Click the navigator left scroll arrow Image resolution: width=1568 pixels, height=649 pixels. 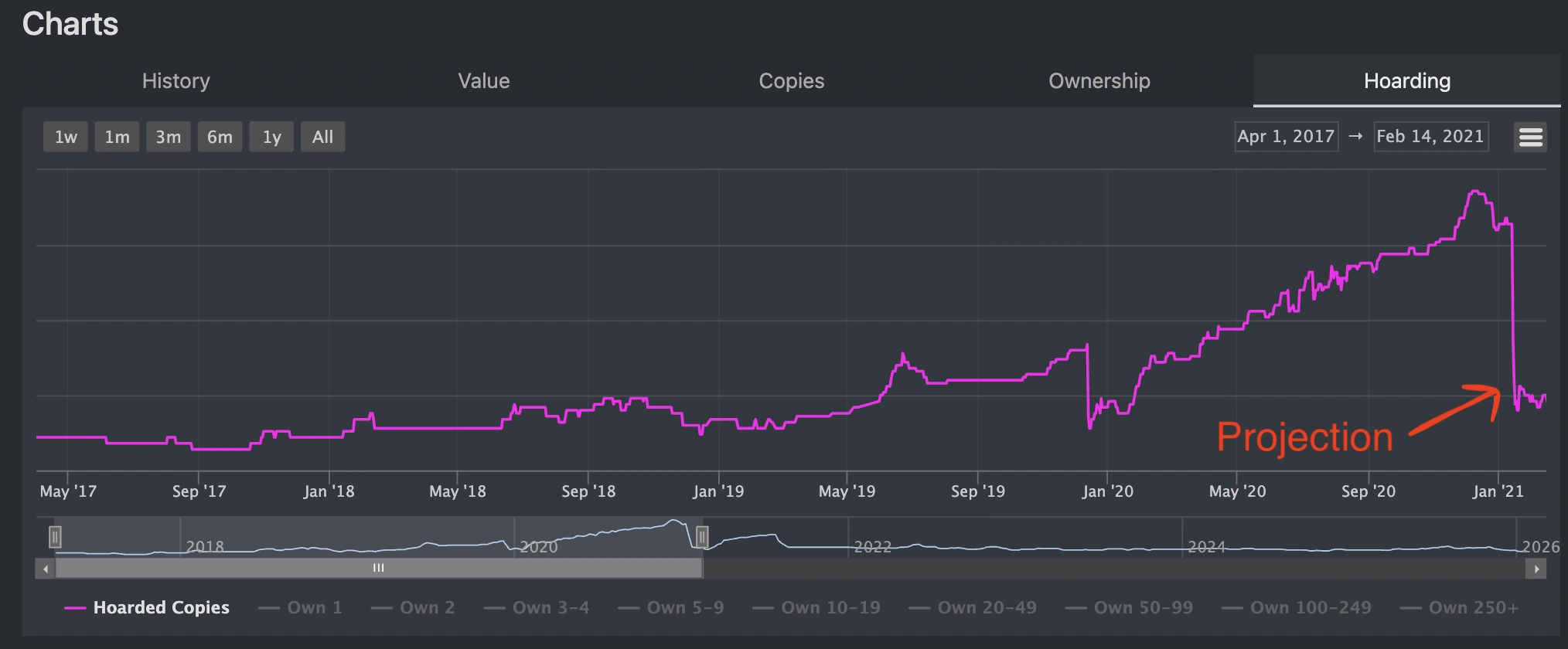click(x=46, y=569)
